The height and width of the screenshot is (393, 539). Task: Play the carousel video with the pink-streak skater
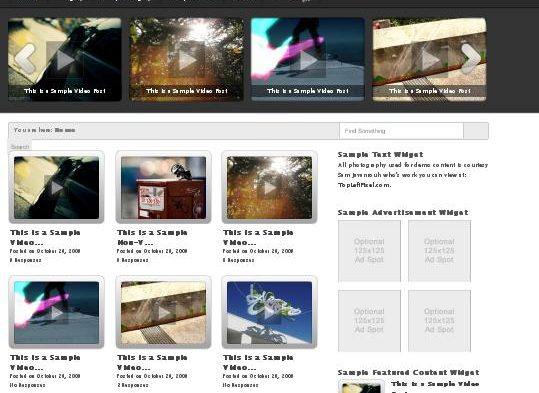[308, 60]
